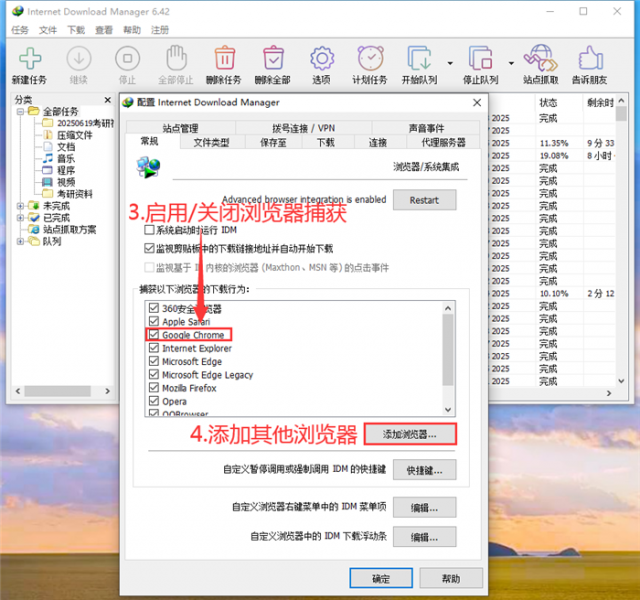This screenshot has width=640, height=600.
Task: Switch to the 拨号连接 / VPN tab
Action: [304, 128]
